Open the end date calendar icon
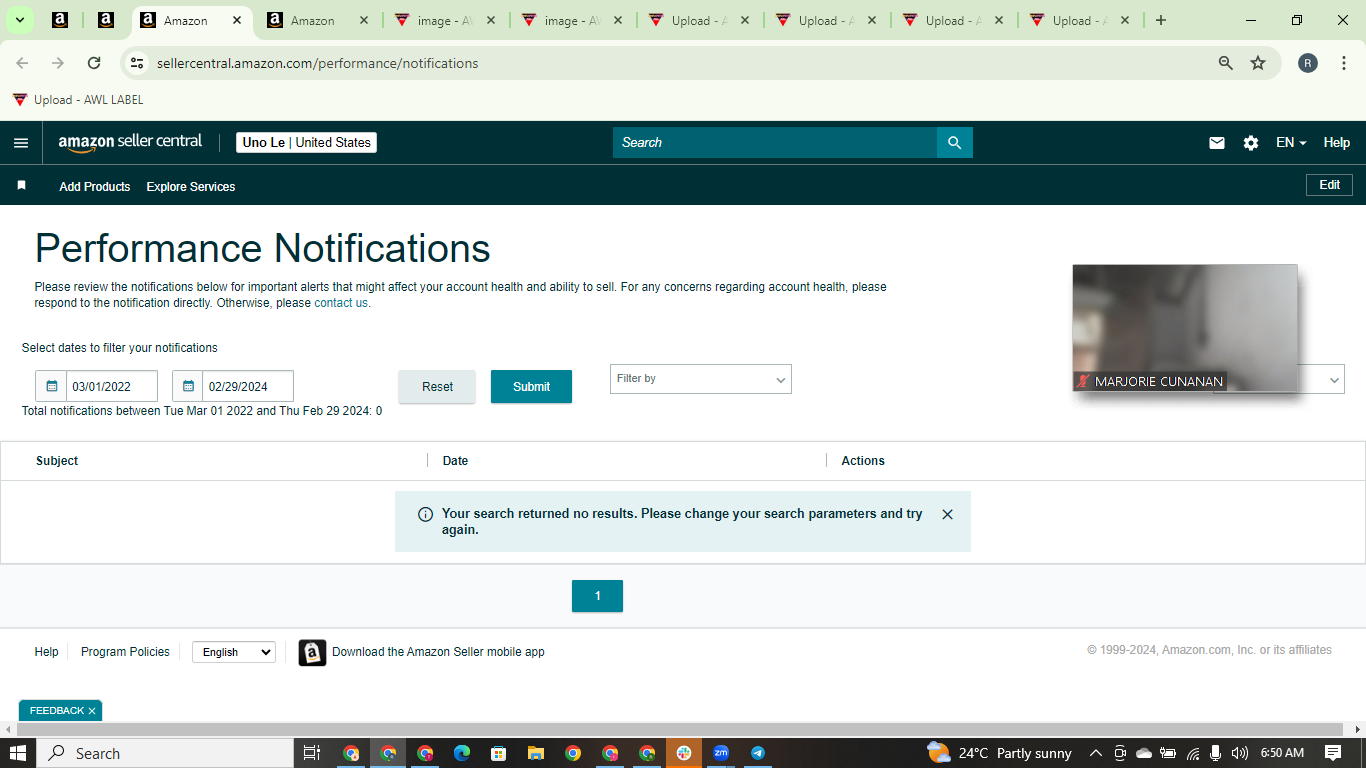The width and height of the screenshot is (1366, 768). [x=188, y=386]
